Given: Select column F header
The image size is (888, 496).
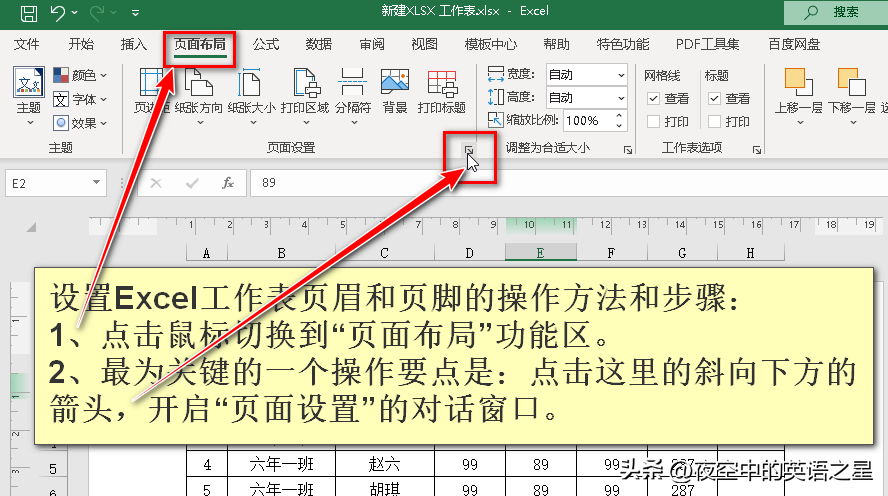Looking at the screenshot, I should tap(612, 253).
